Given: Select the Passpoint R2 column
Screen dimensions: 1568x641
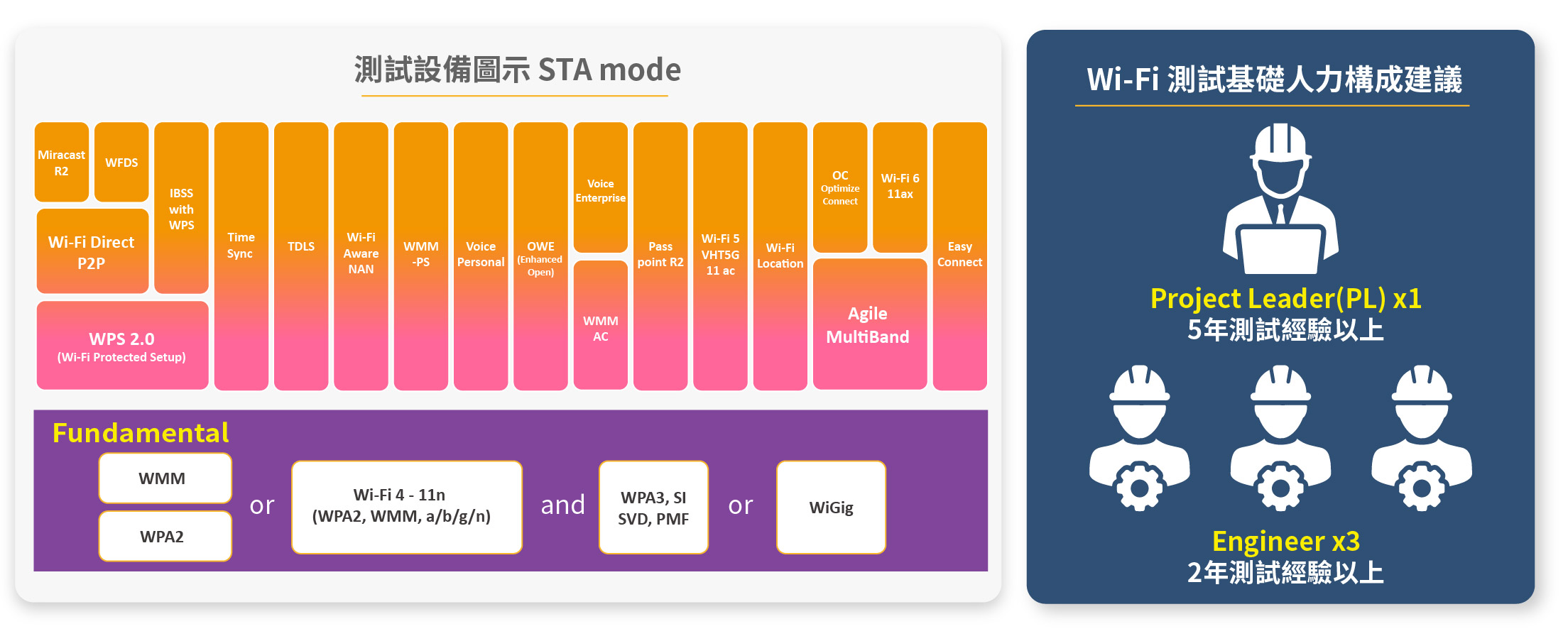Looking at the screenshot, I should click(x=660, y=256).
